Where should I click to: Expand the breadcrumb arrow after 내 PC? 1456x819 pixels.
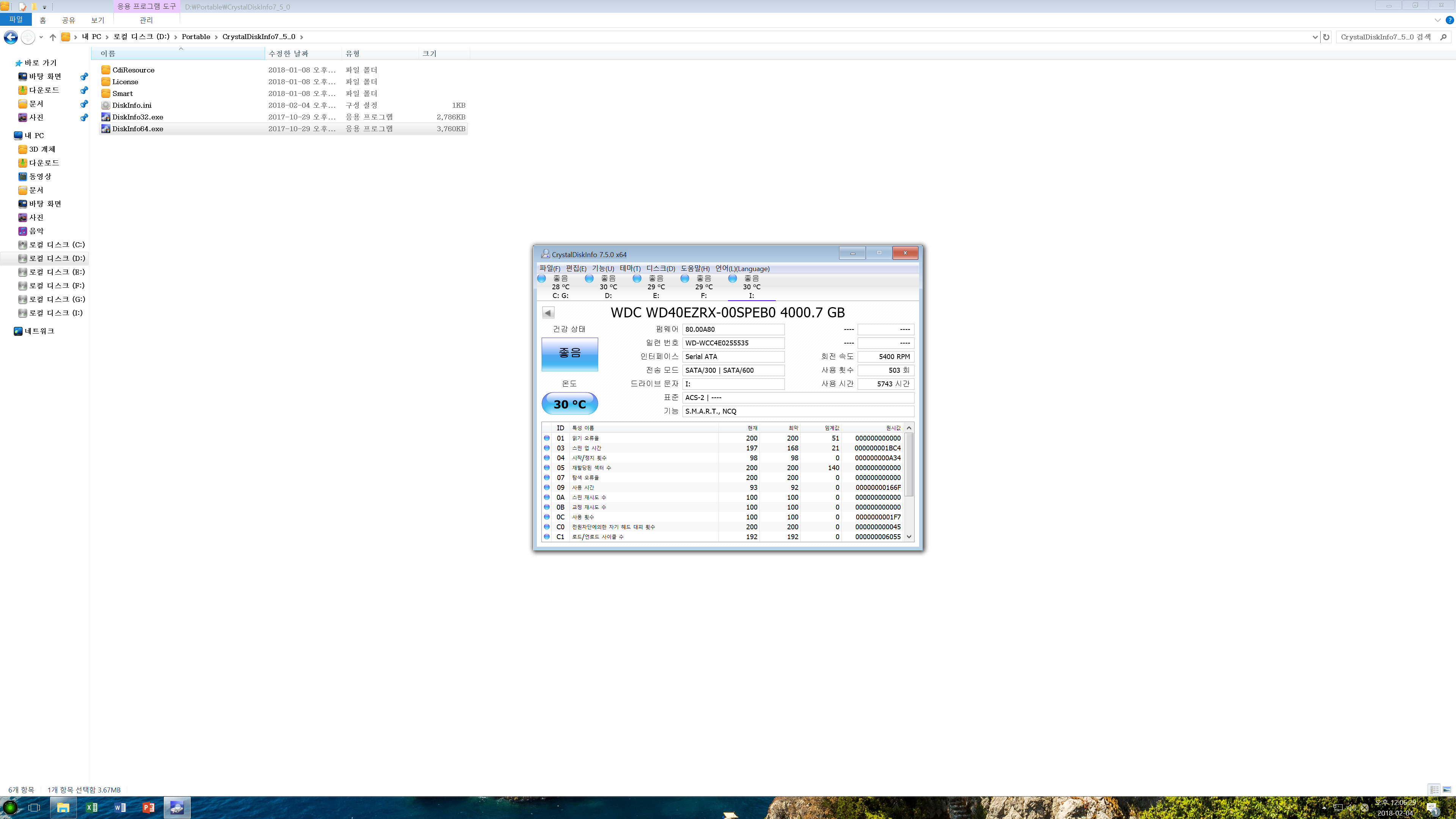[x=107, y=37]
